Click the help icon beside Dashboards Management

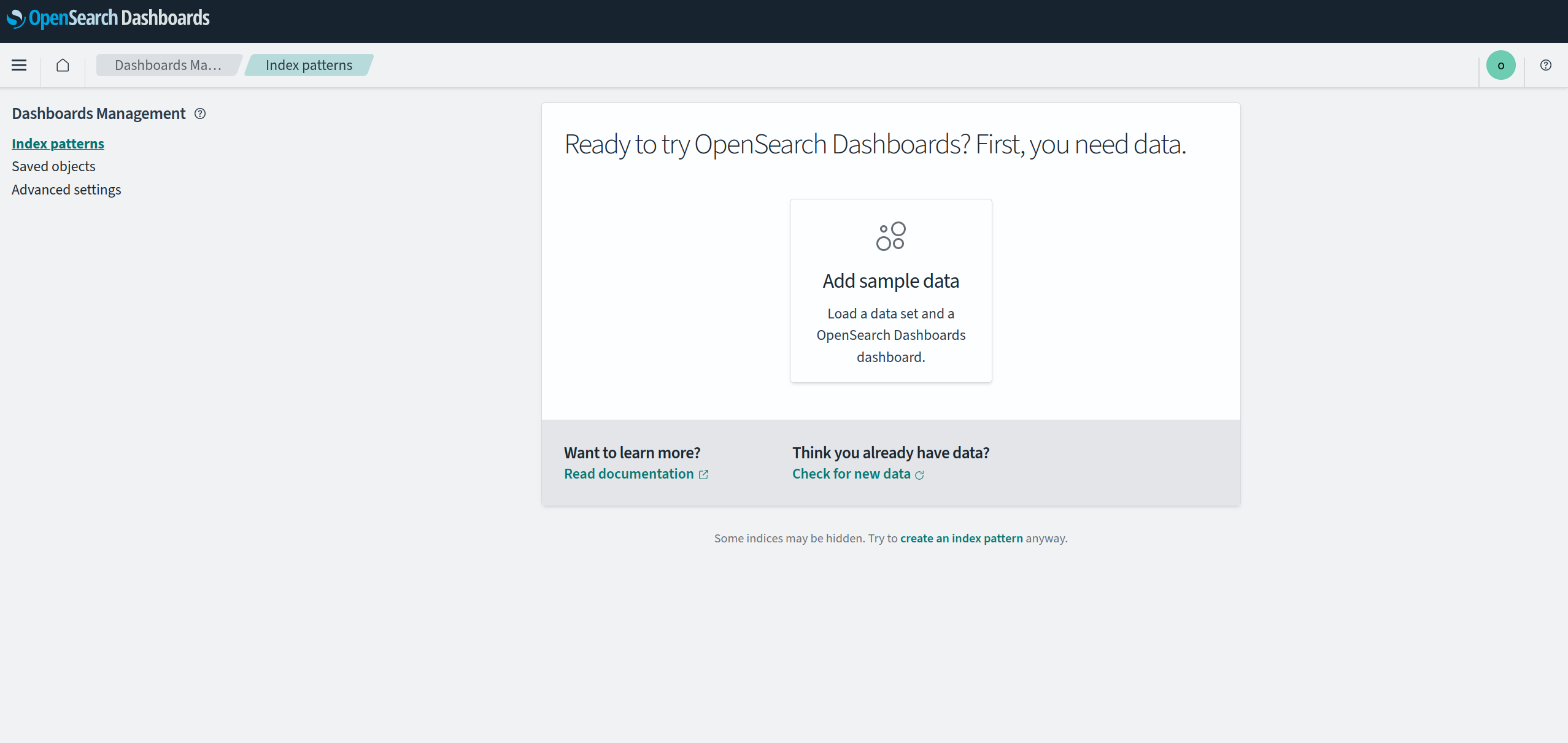click(199, 114)
